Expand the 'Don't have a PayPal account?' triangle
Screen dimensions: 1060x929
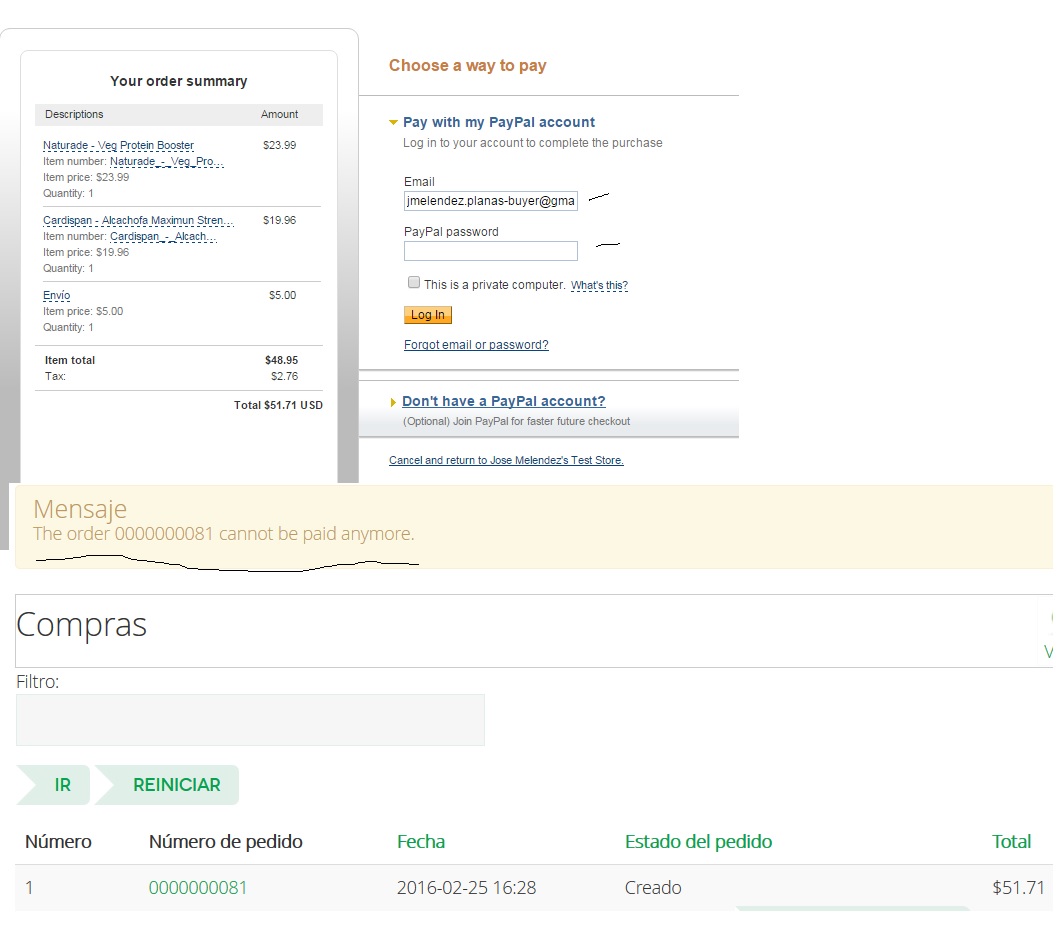tap(393, 402)
